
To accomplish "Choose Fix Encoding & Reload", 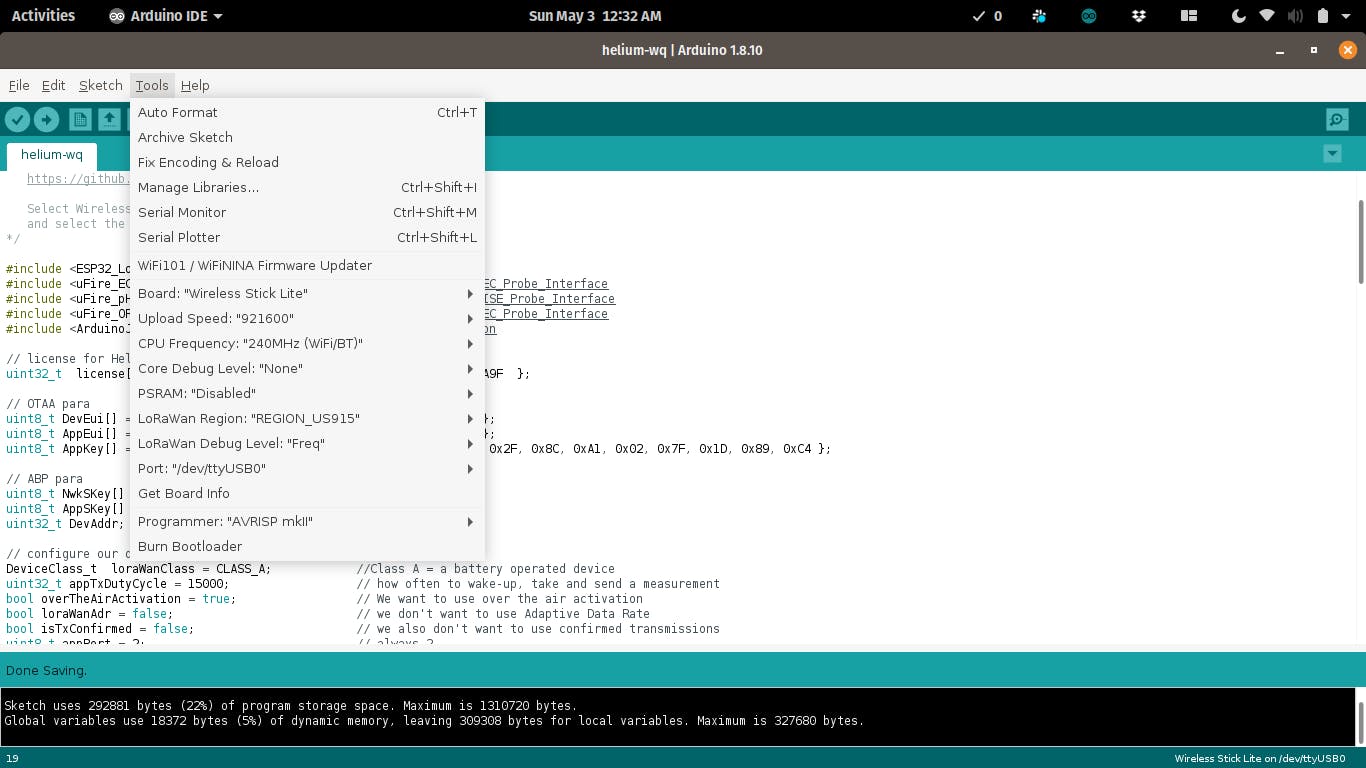I will (x=307, y=162).
